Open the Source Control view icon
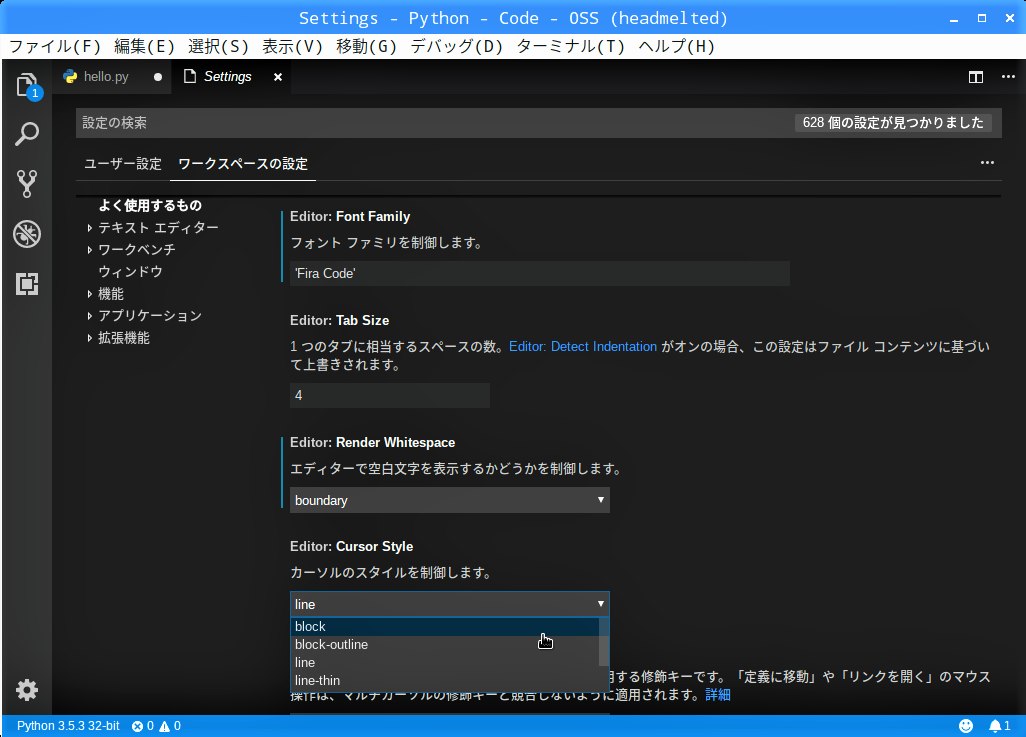The image size is (1026, 737). coord(27,184)
